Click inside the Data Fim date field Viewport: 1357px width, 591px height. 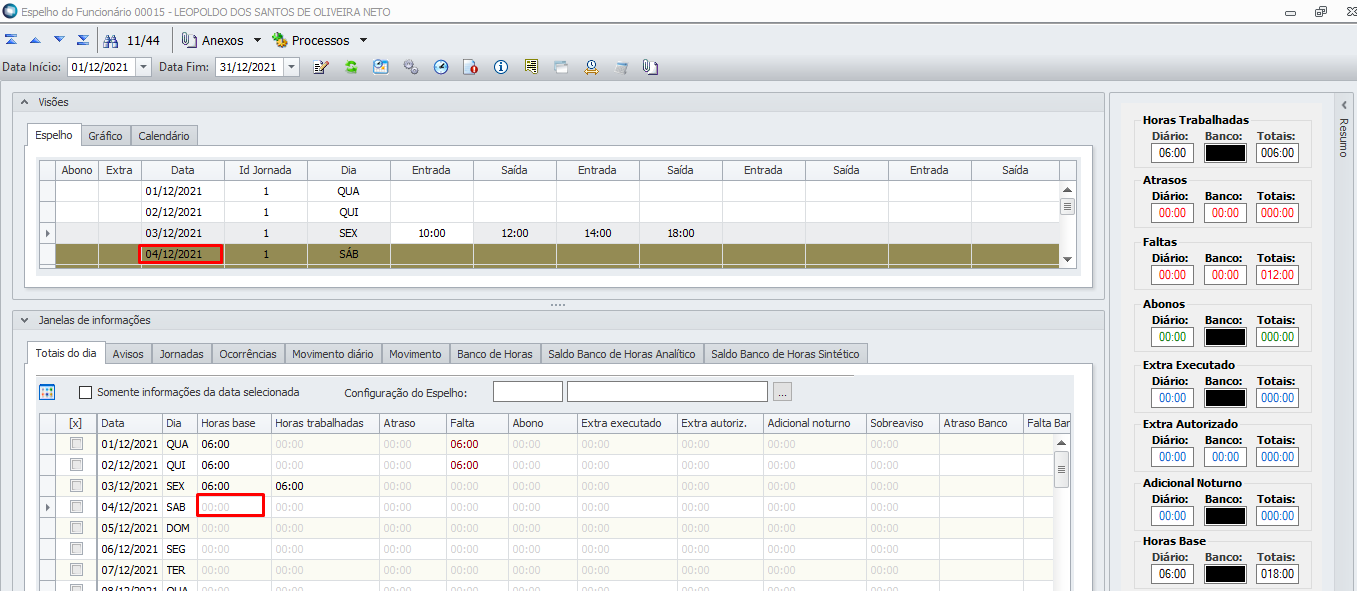click(249, 67)
